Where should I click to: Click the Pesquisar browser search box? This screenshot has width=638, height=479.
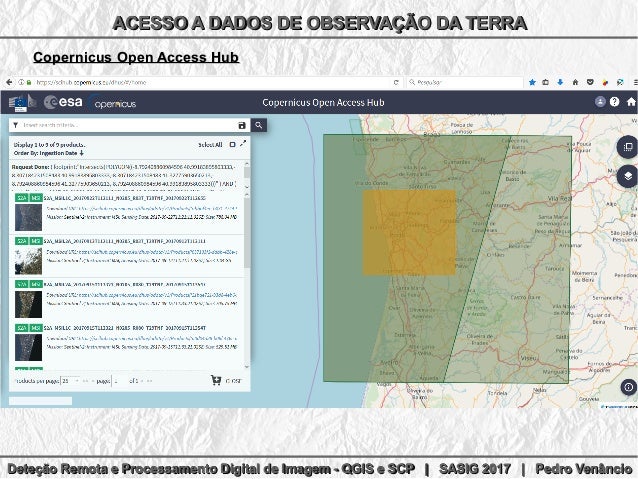pos(464,82)
